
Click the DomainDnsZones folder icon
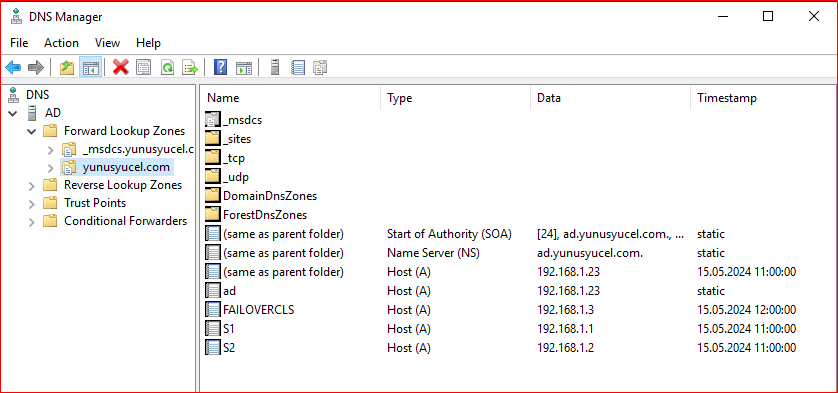213,196
